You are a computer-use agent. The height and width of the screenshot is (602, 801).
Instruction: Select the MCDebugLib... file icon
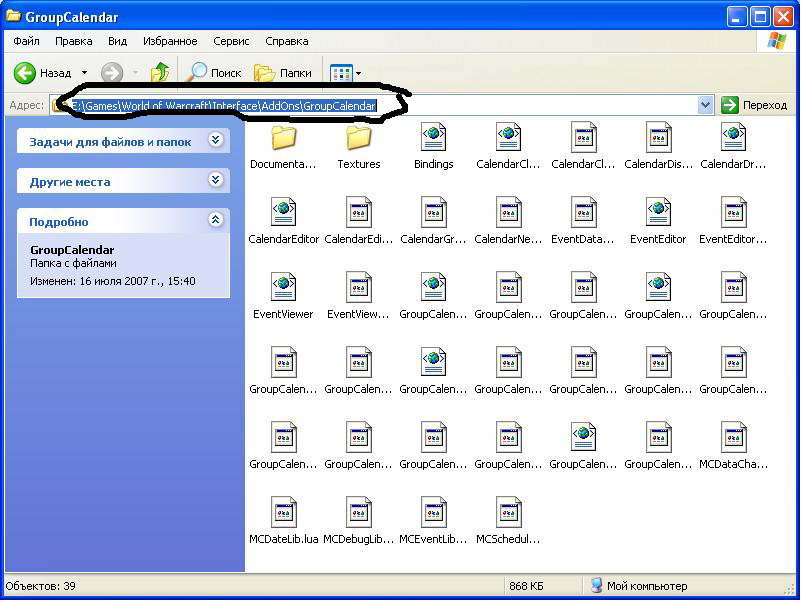tap(359, 512)
